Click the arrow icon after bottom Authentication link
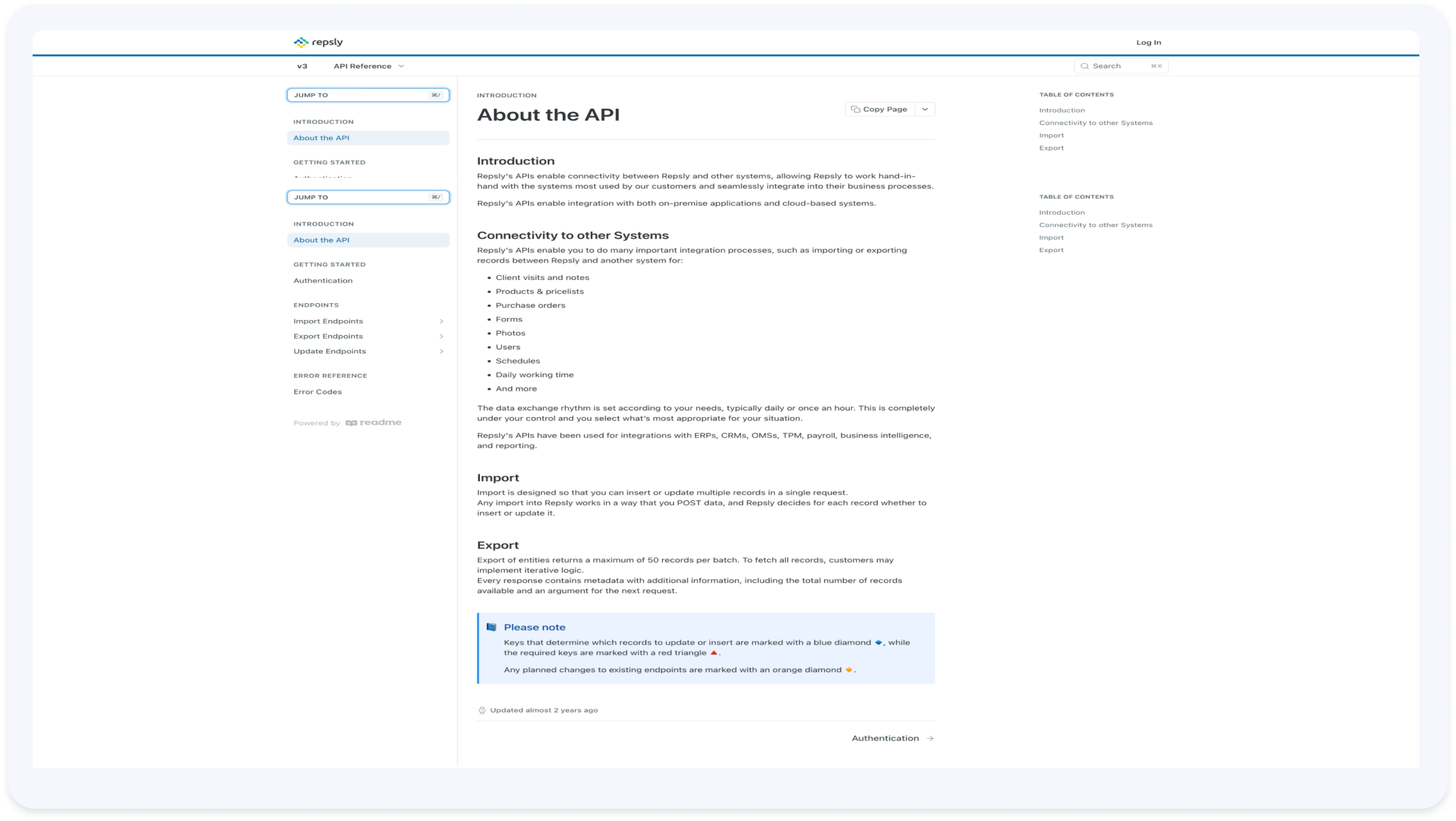 coord(930,738)
